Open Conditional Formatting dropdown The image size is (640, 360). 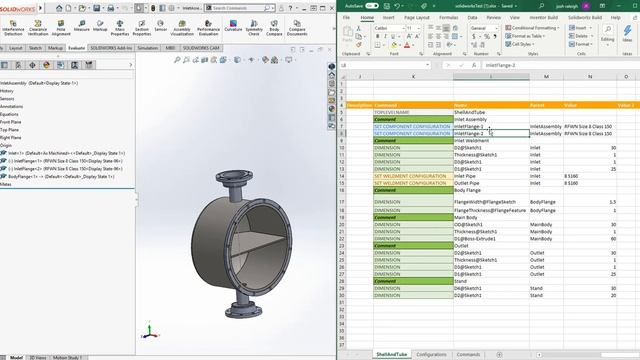pyautogui.click(x=532, y=28)
